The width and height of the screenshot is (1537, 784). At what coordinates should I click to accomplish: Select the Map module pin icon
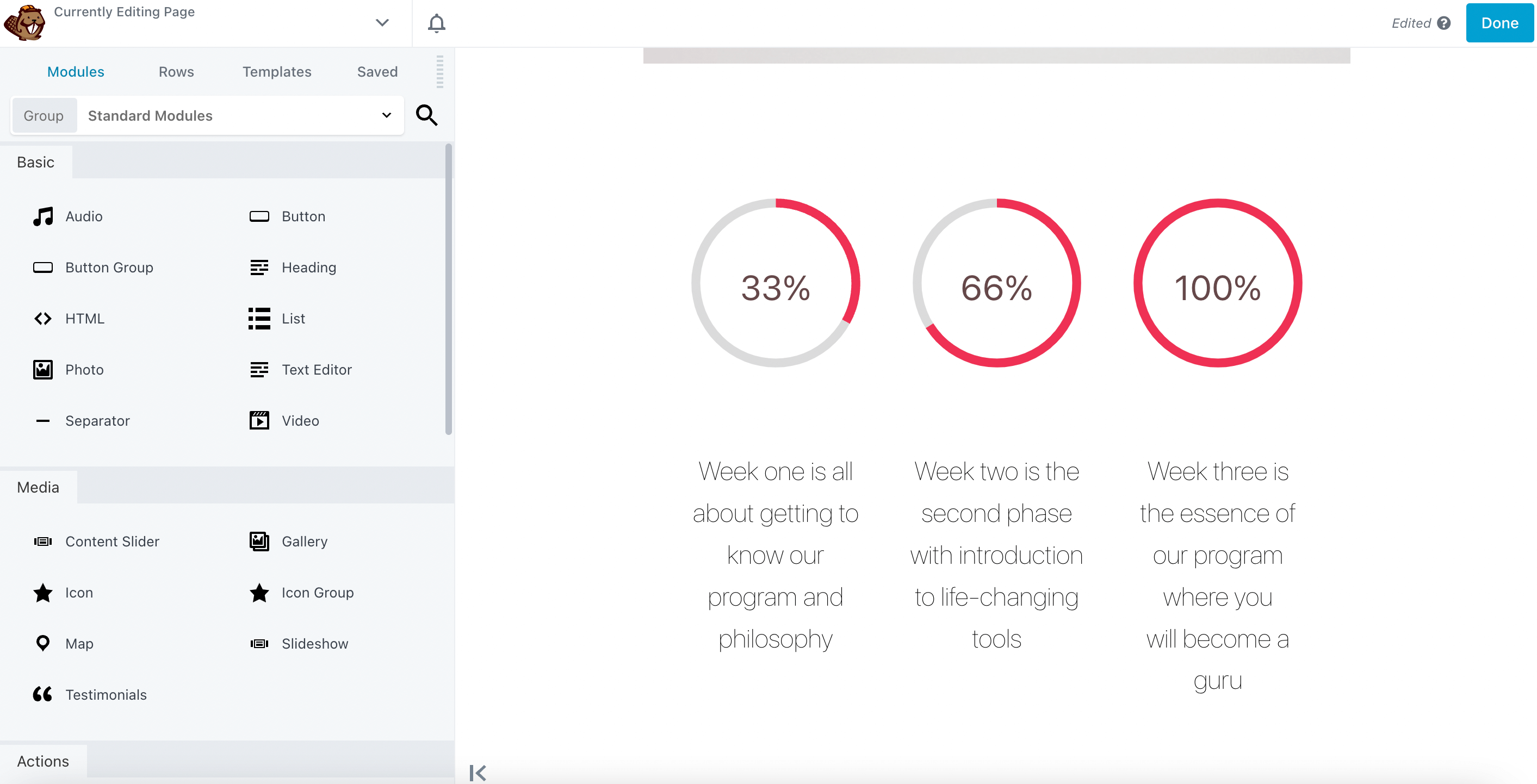(43, 643)
